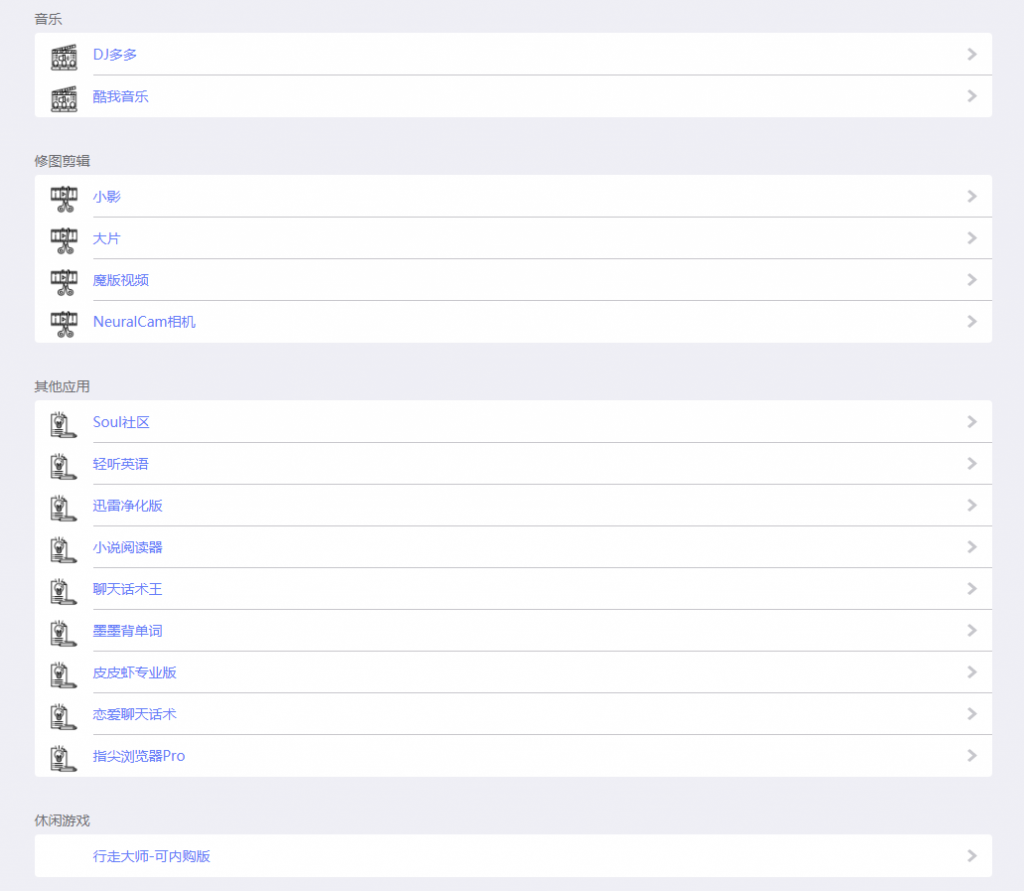The height and width of the screenshot is (891, 1024).
Task: Click the 修图剪辑 section heading
Action: (62, 161)
